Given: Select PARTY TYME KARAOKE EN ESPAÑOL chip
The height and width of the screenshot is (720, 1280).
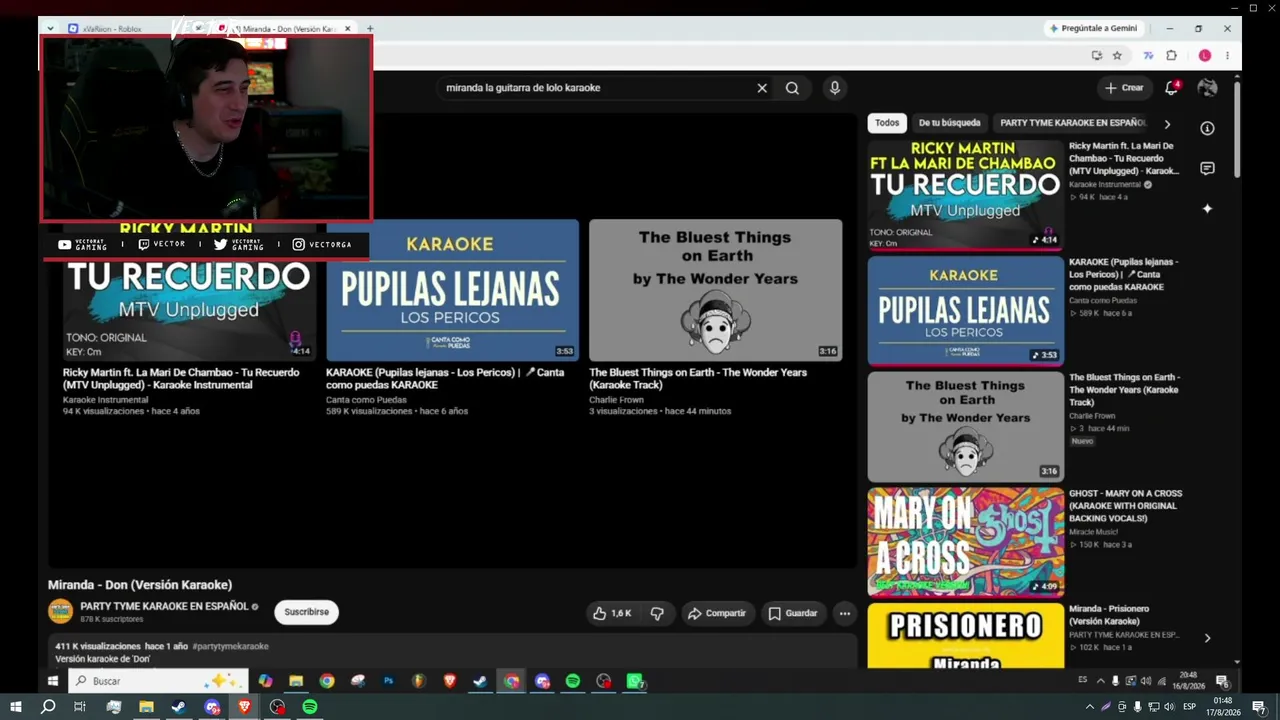Looking at the screenshot, I should point(1072,123).
